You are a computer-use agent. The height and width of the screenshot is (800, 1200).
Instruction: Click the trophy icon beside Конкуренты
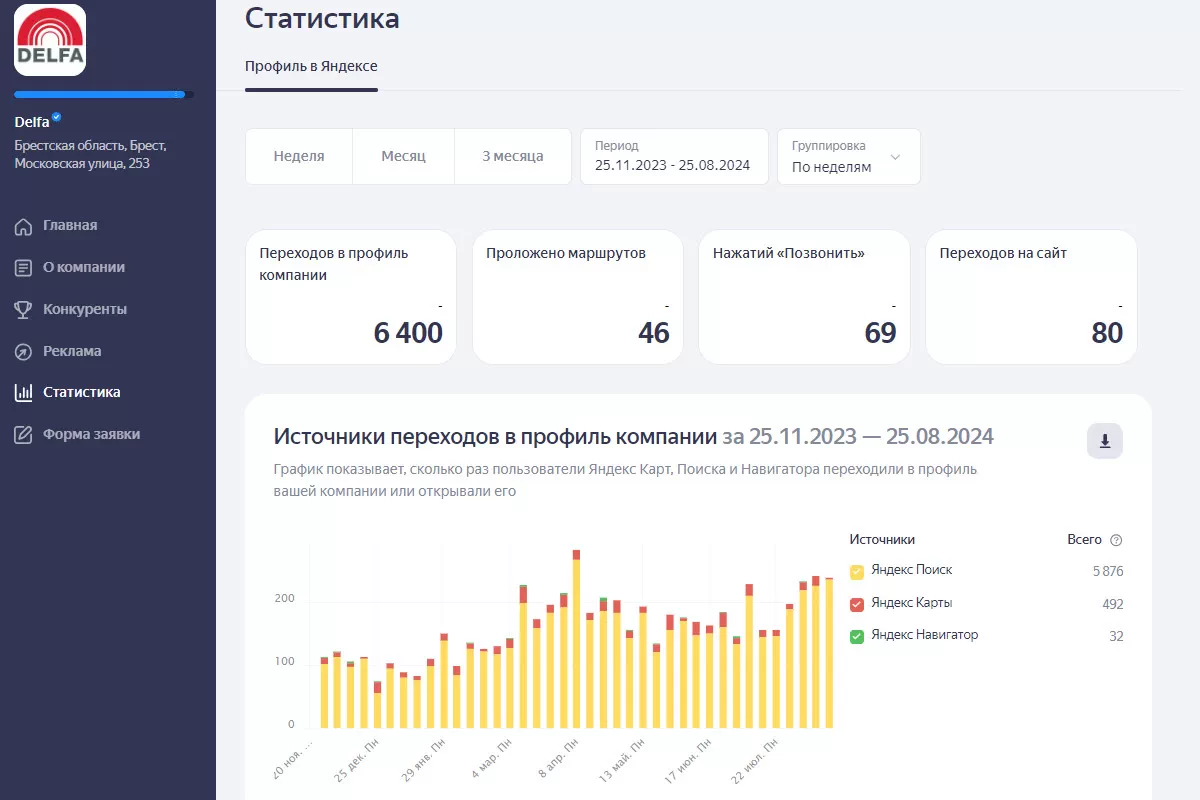(24, 310)
